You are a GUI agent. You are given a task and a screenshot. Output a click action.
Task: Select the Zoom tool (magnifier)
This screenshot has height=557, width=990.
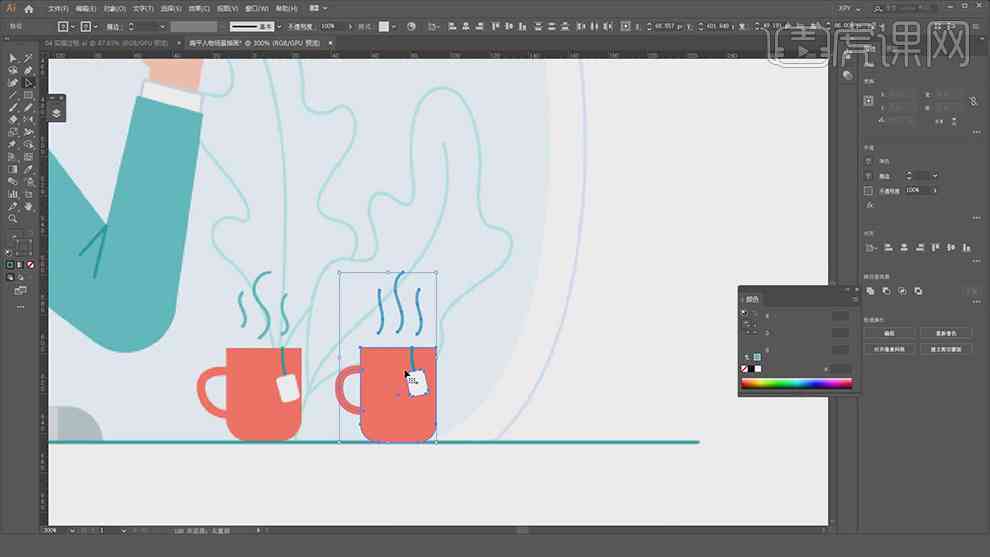[13, 219]
